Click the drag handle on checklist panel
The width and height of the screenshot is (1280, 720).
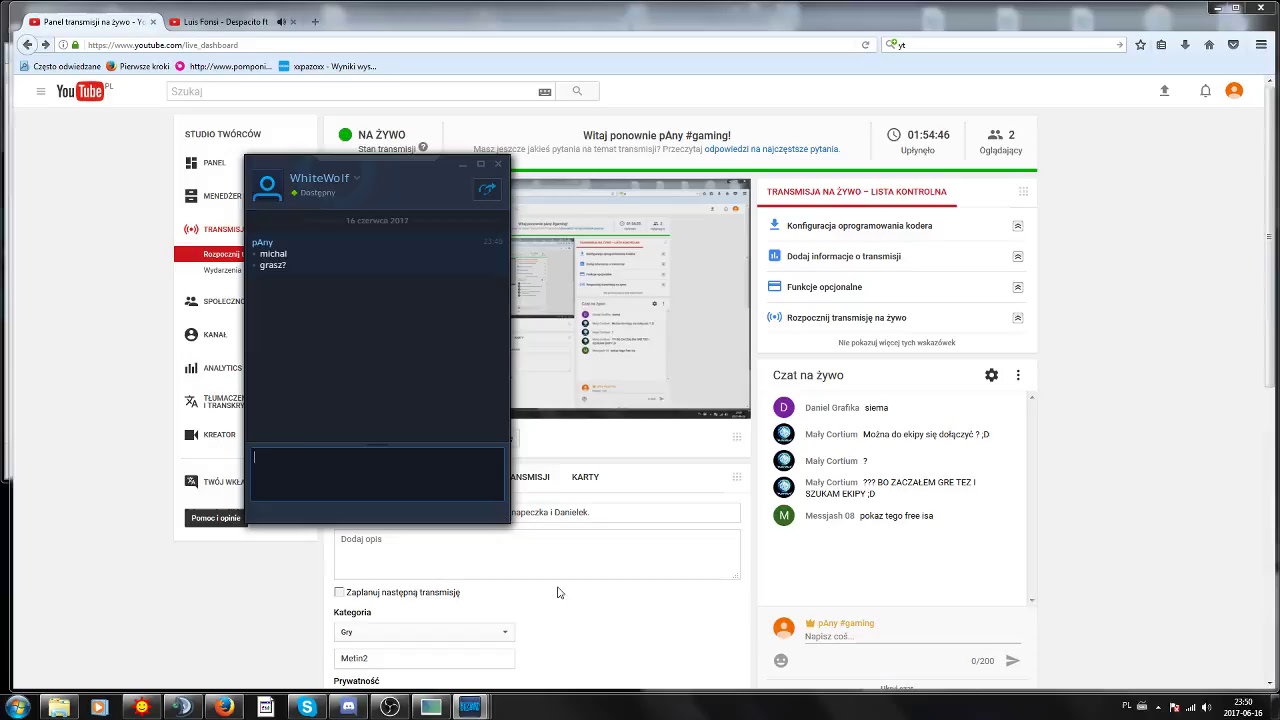point(1023,191)
